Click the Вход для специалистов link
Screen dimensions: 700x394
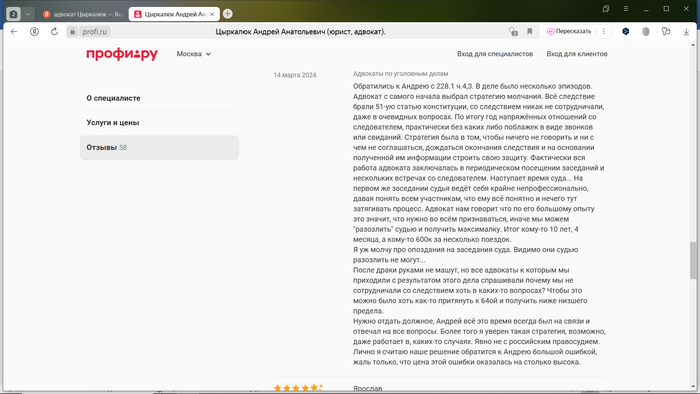click(495, 54)
